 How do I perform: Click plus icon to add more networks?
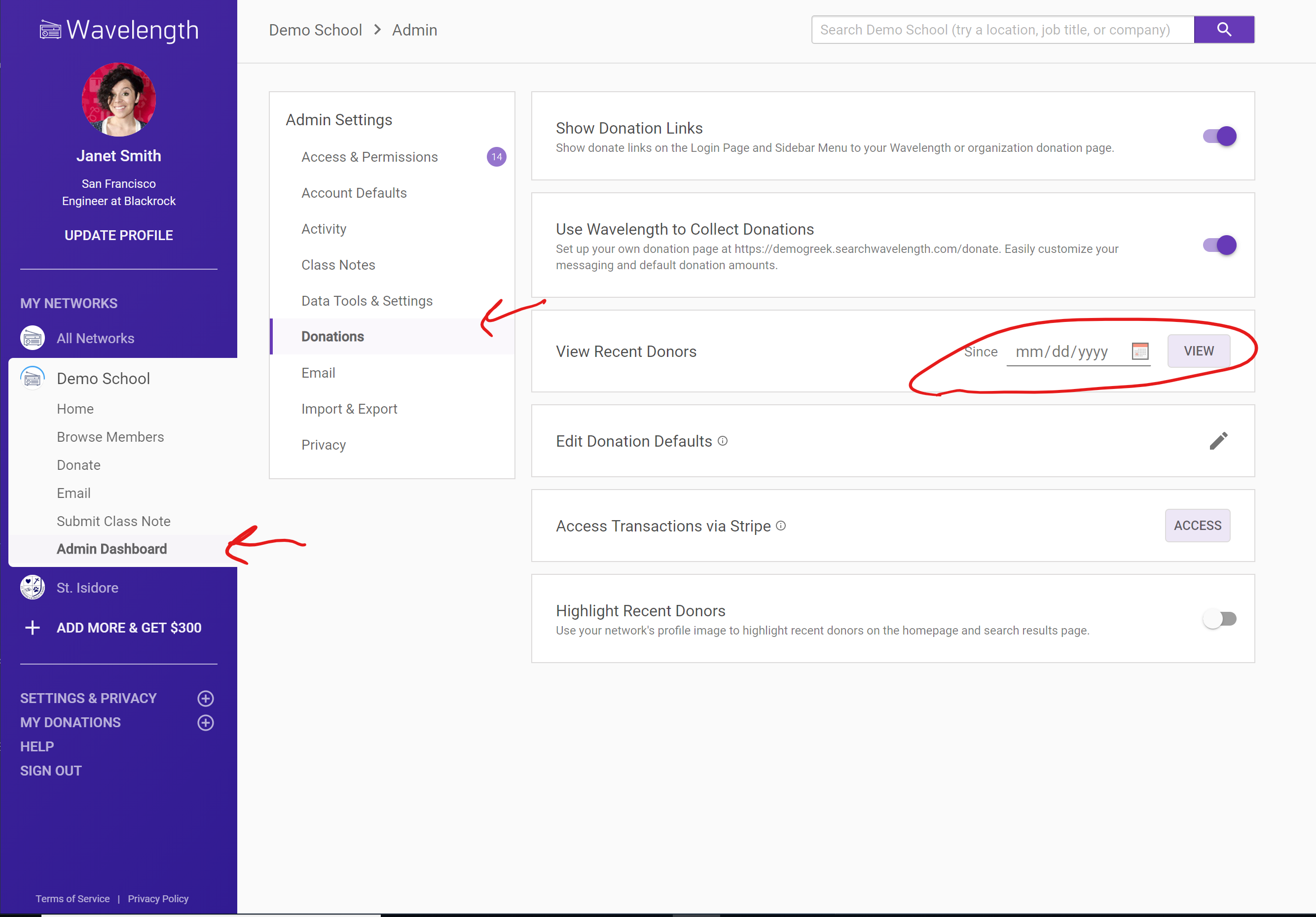click(33, 627)
